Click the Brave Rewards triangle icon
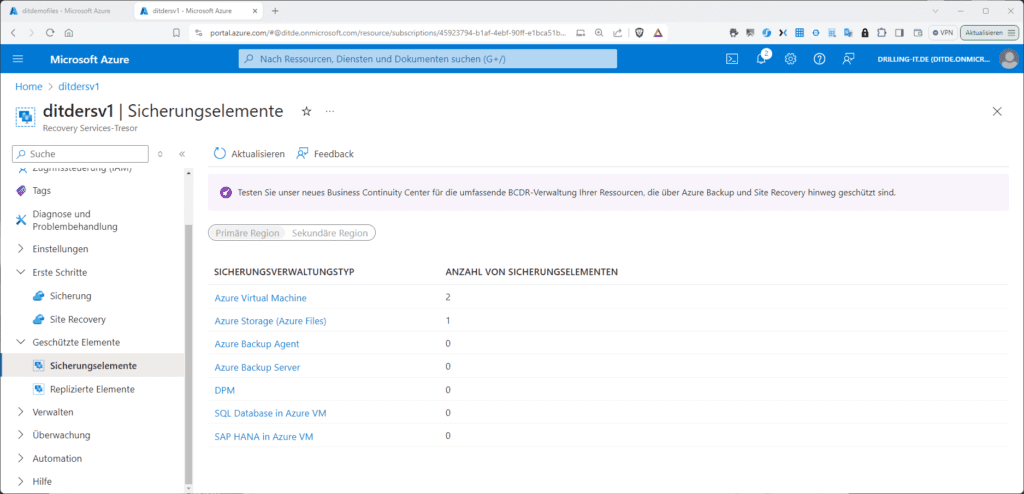Image resolution: width=1024 pixels, height=494 pixels. coord(658,33)
